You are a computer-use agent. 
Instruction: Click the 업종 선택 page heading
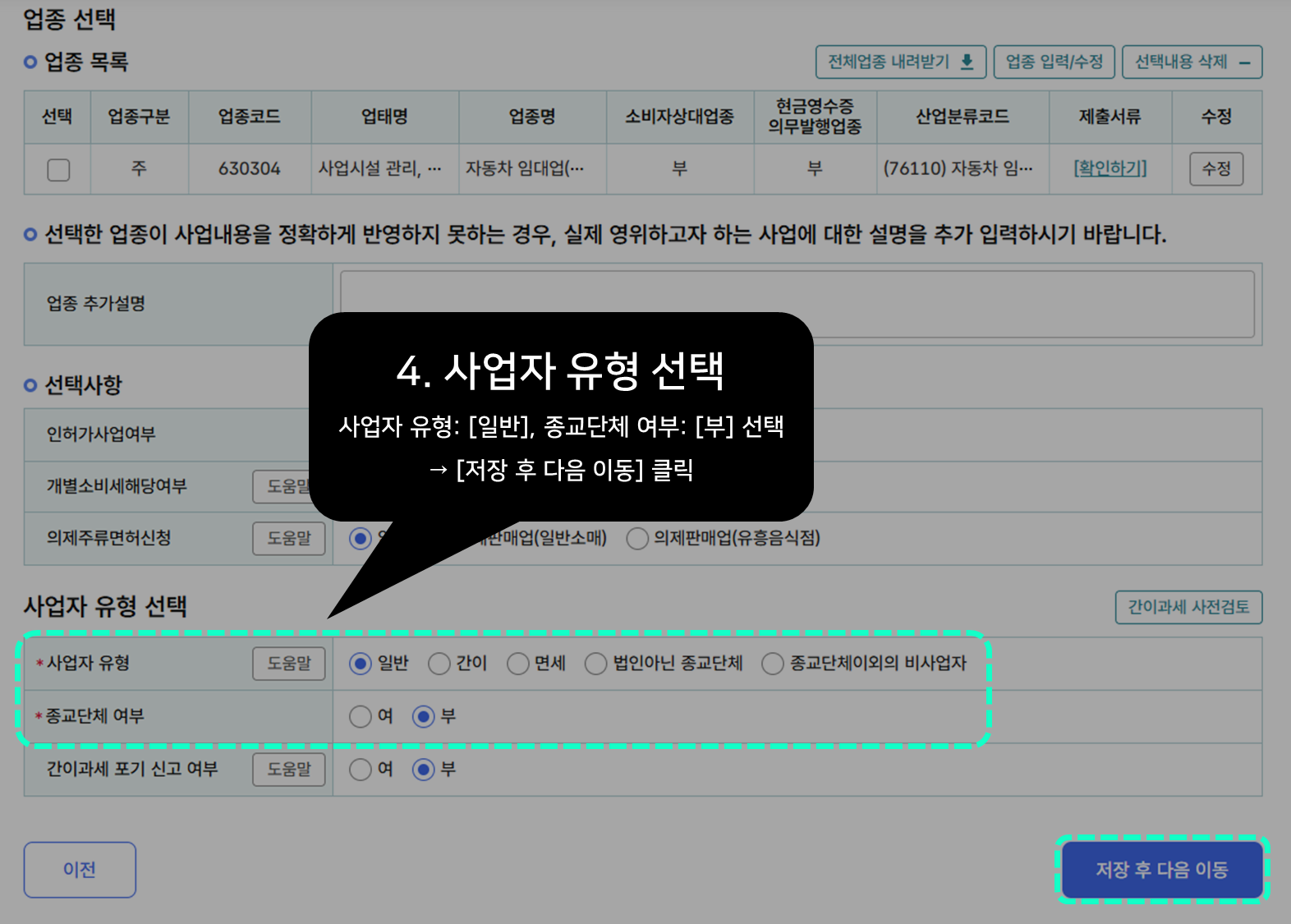click(x=70, y=19)
